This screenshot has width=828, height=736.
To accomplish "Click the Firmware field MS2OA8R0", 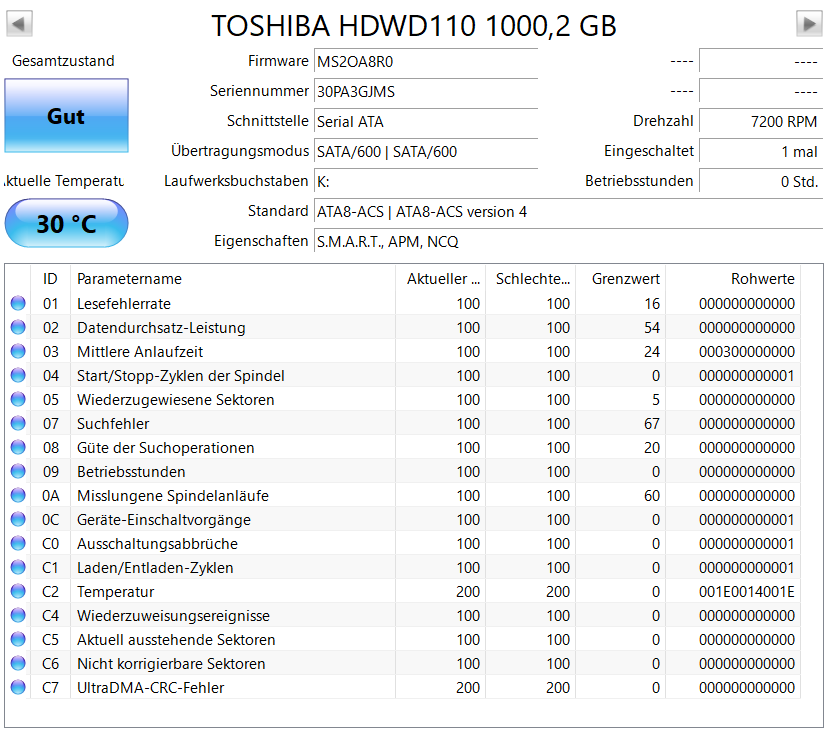I will click(426, 61).
